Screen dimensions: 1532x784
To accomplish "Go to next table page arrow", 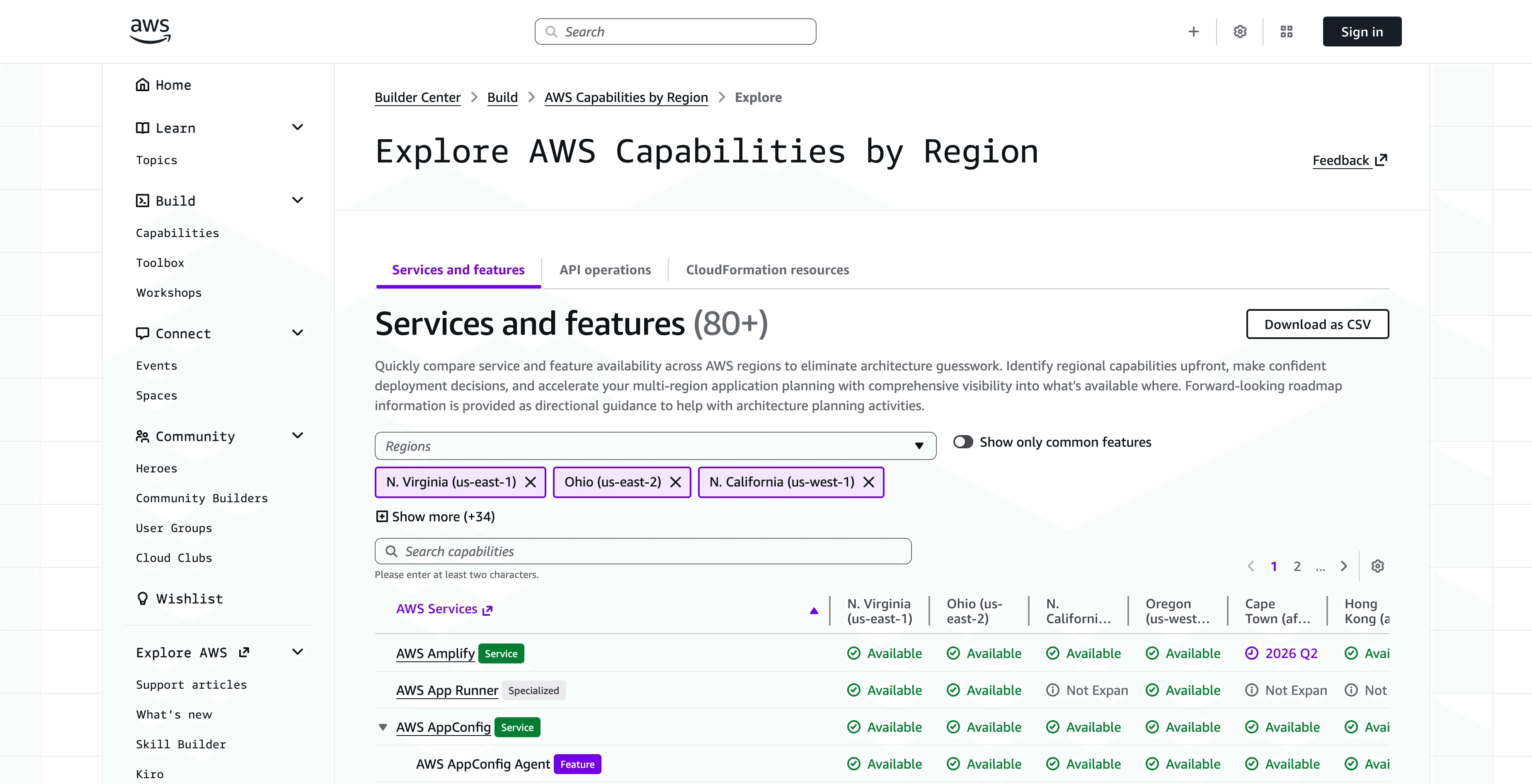I will 1343,566.
